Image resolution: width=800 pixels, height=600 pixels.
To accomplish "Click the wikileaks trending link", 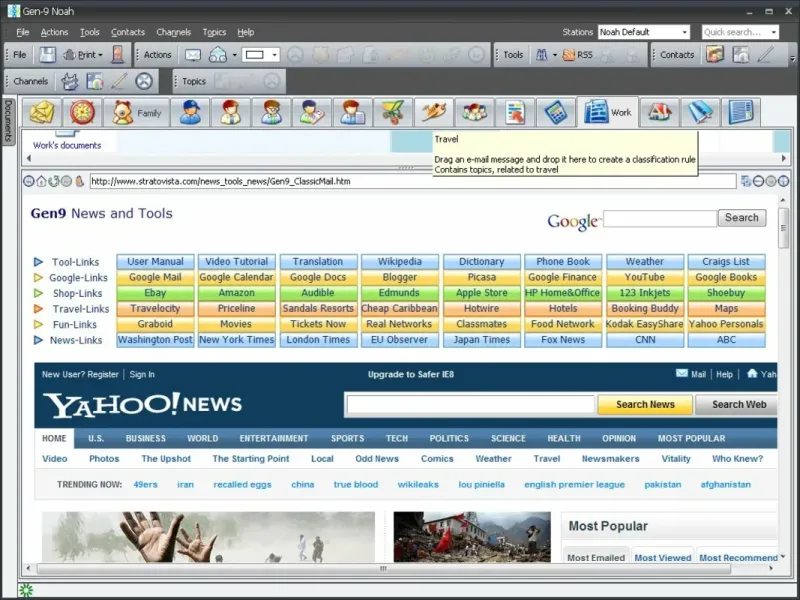I will [418, 484].
